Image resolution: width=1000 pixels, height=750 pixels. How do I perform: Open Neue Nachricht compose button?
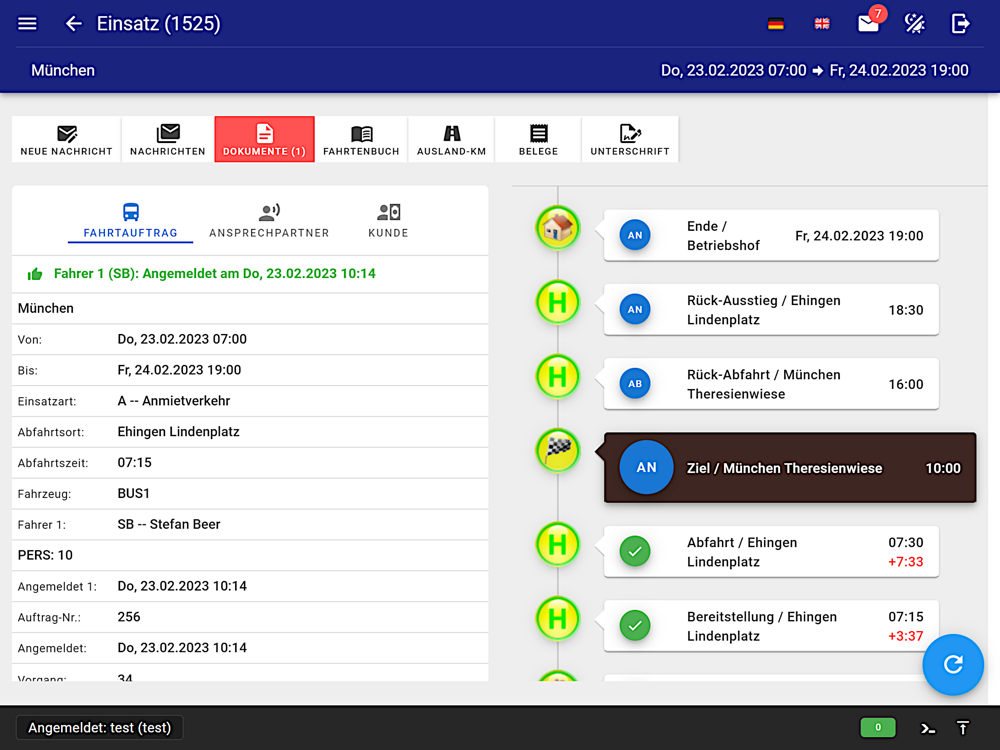coord(66,139)
